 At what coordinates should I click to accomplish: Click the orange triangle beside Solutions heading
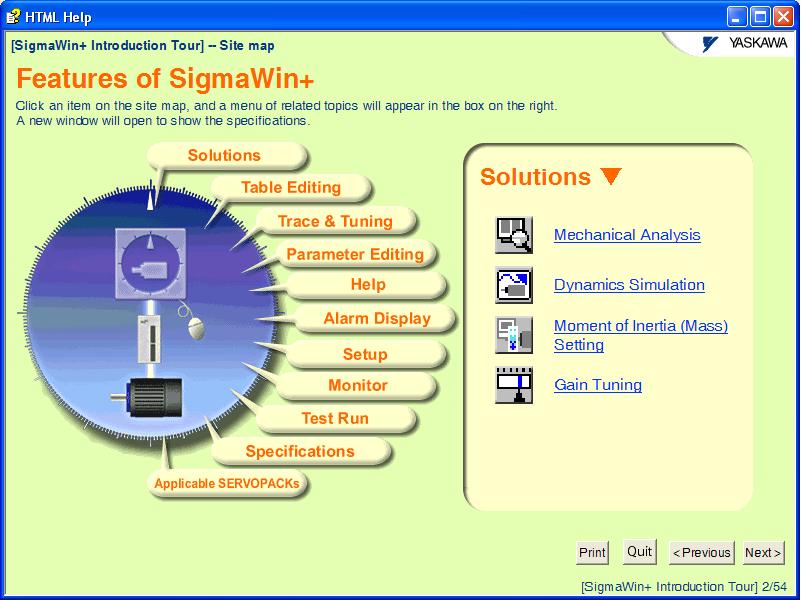(610, 176)
